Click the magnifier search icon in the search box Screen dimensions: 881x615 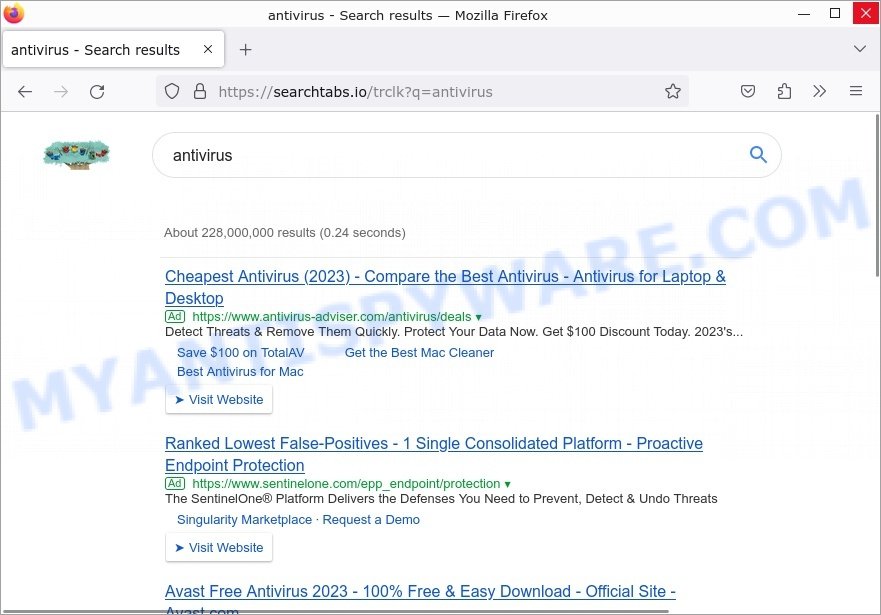[x=758, y=154]
